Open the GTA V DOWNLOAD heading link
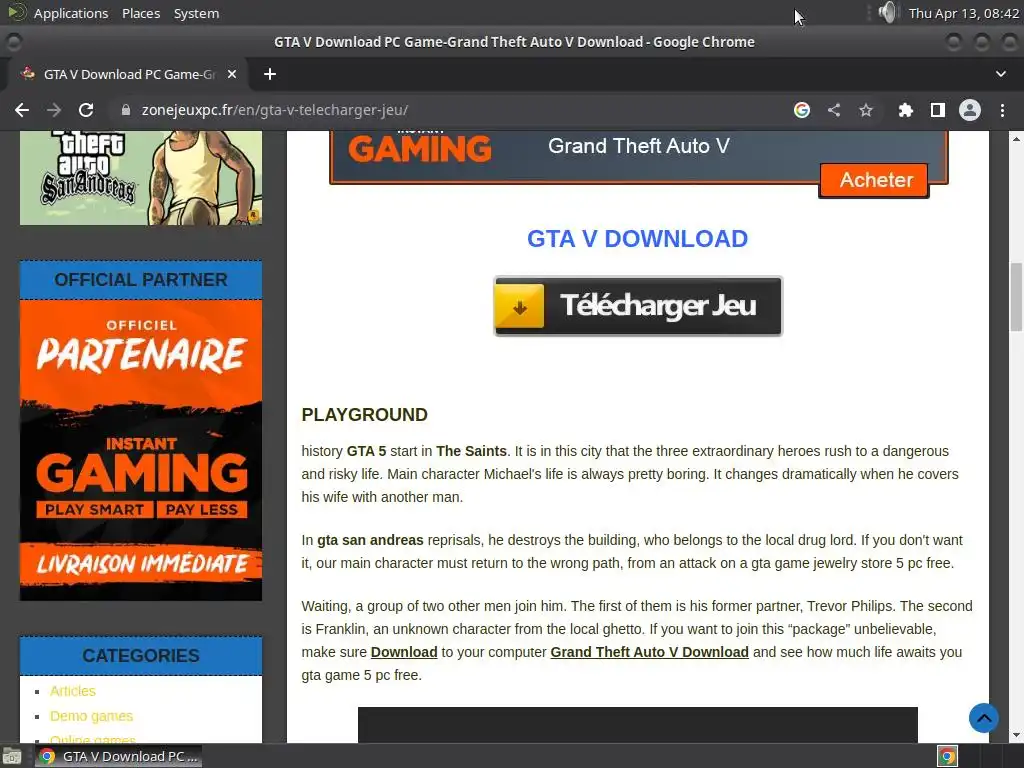This screenshot has height=768, width=1024. point(637,239)
